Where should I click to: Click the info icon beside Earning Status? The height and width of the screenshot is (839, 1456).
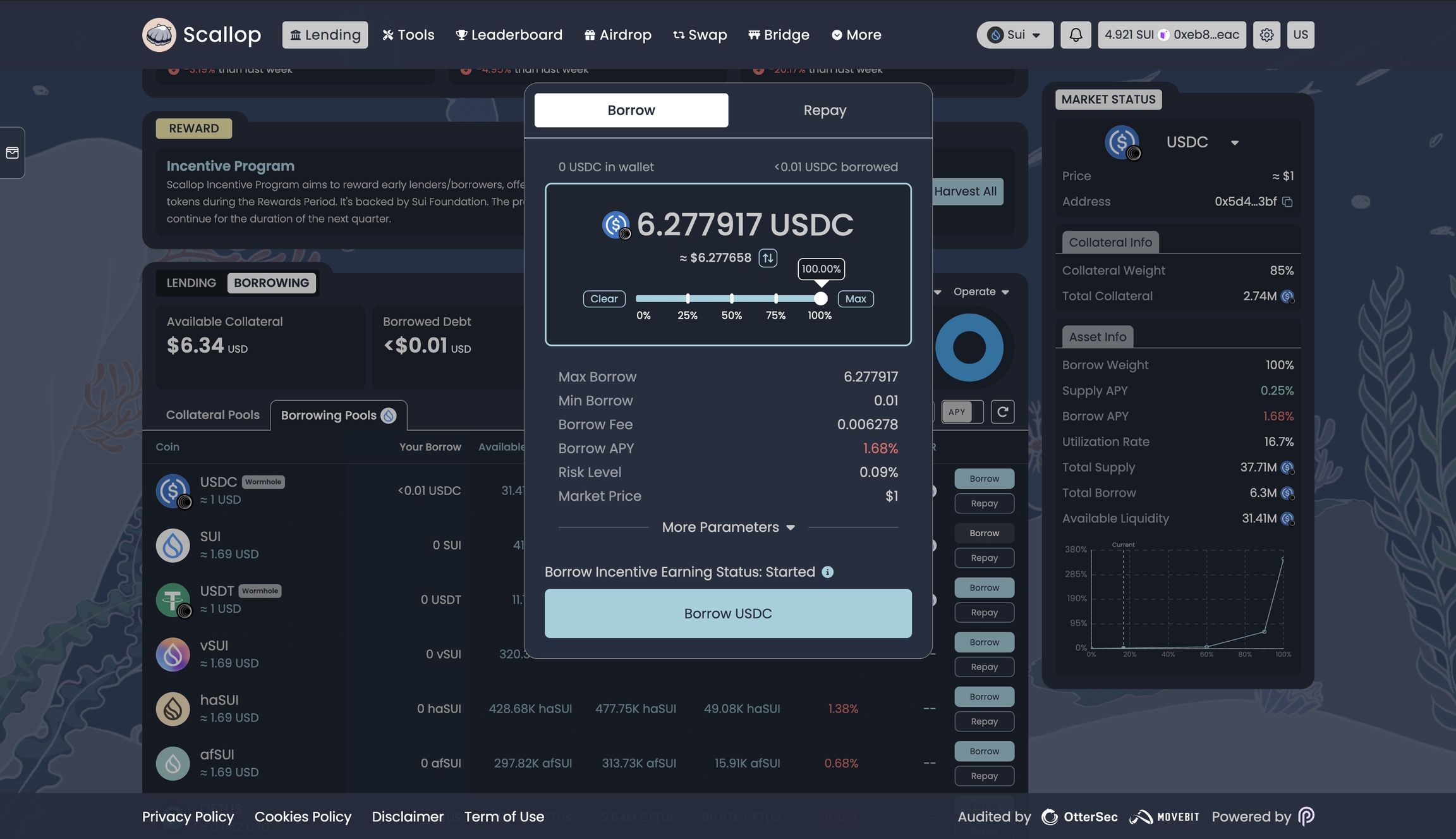tap(827, 572)
